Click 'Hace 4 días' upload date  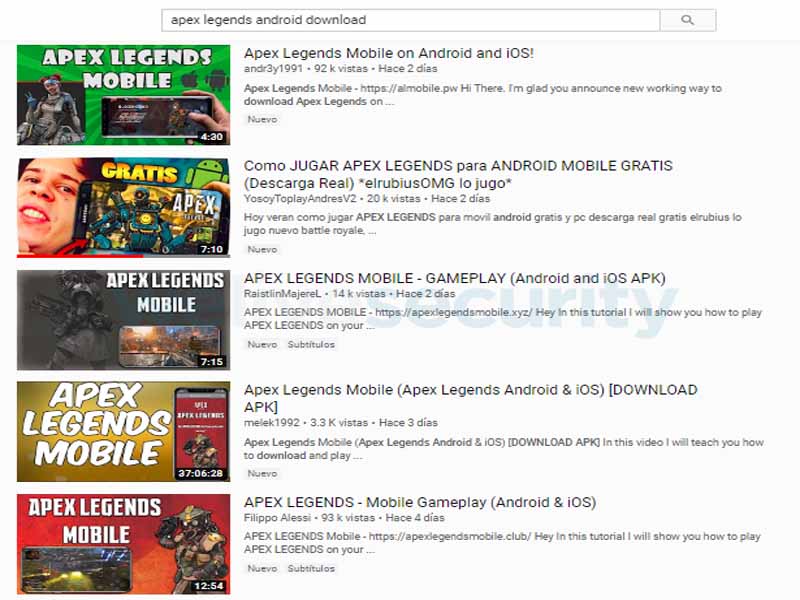[x=415, y=517]
